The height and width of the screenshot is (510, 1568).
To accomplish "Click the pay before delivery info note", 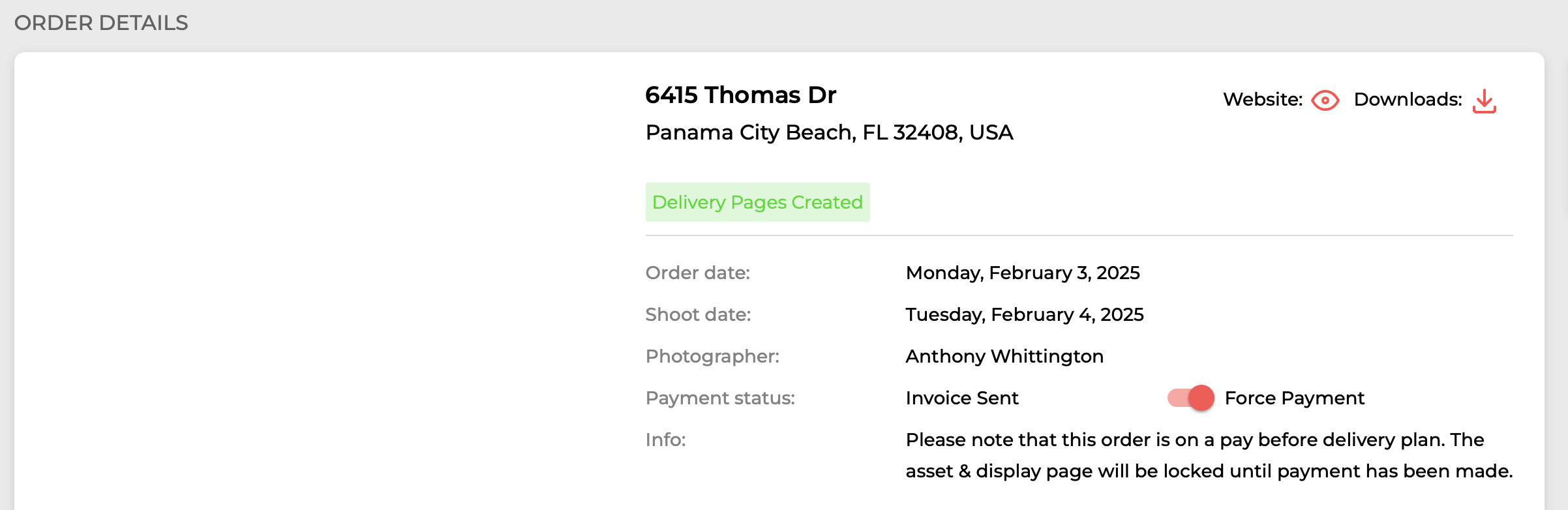I will pos(1208,455).
